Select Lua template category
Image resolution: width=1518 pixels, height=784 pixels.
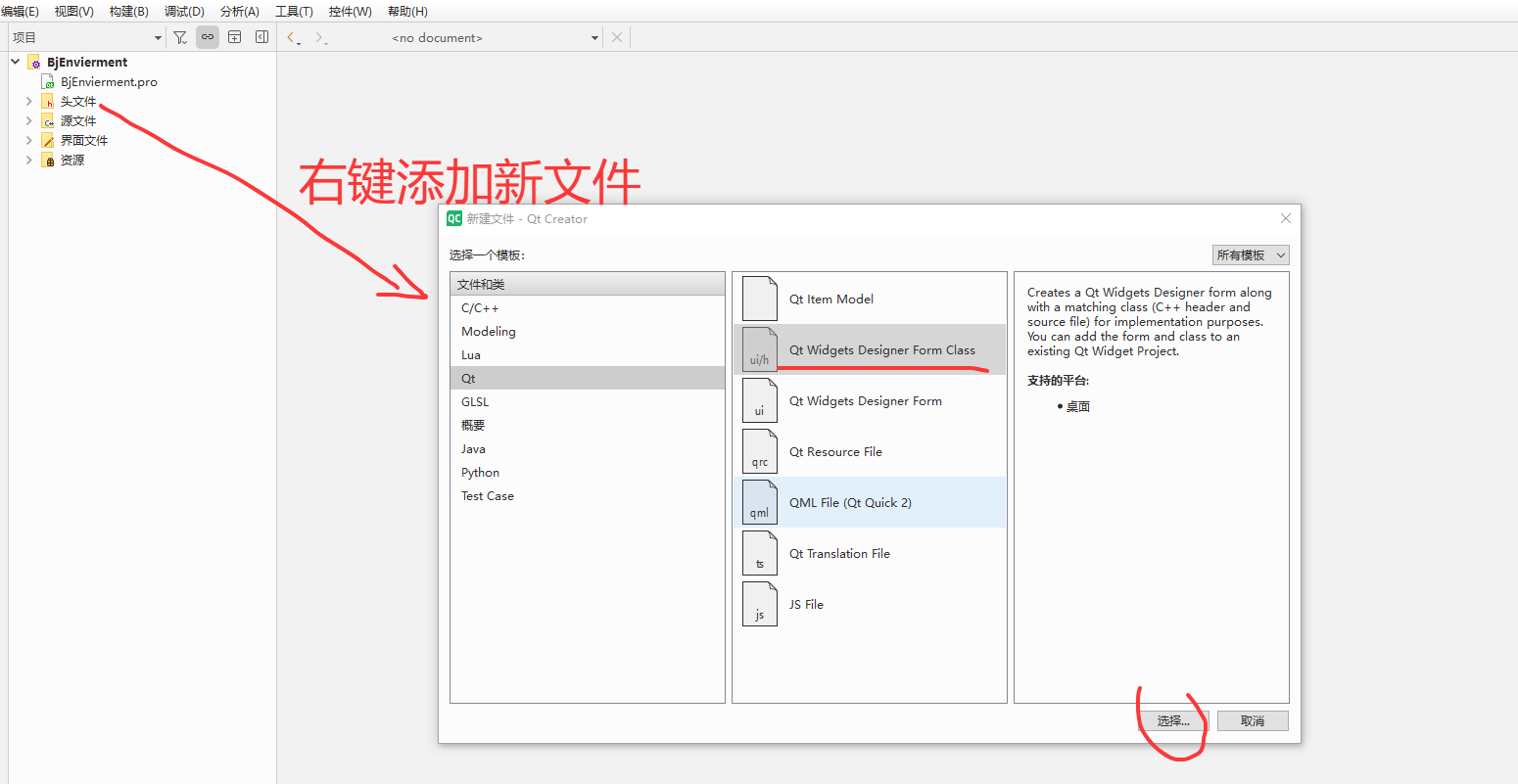[x=588, y=355]
